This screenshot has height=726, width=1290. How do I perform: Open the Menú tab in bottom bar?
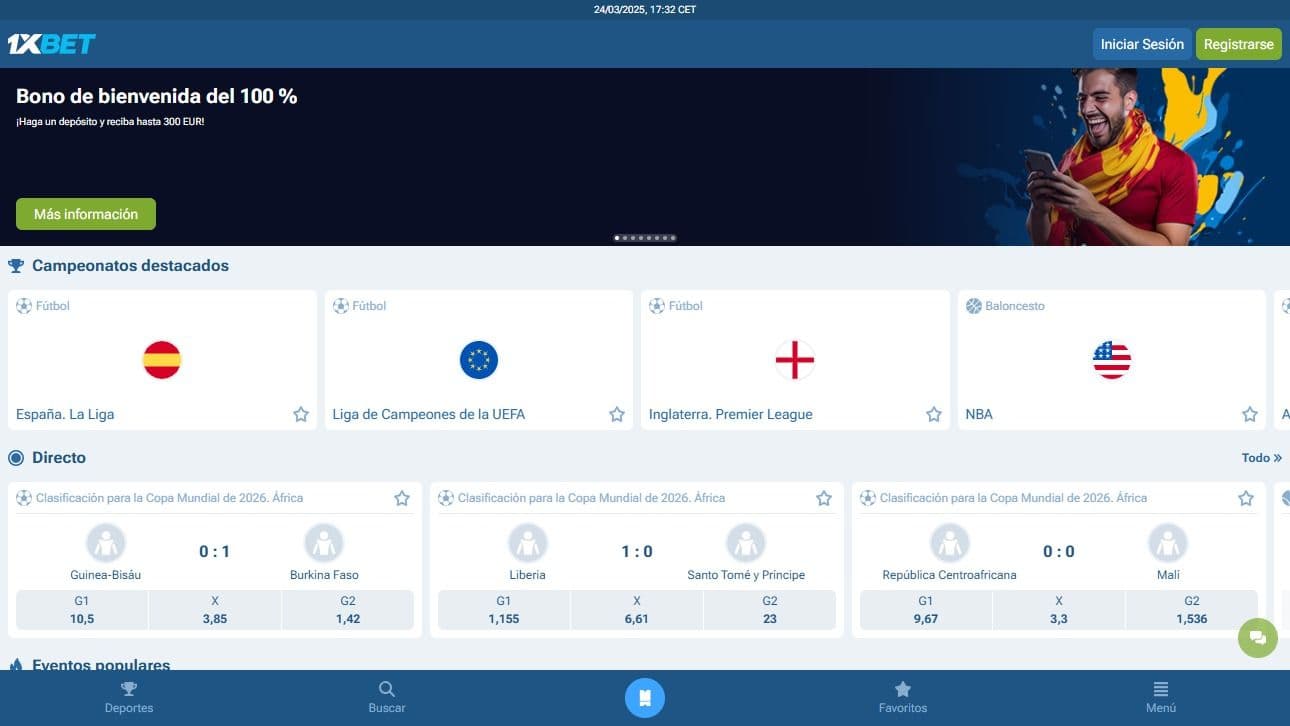[1161, 698]
